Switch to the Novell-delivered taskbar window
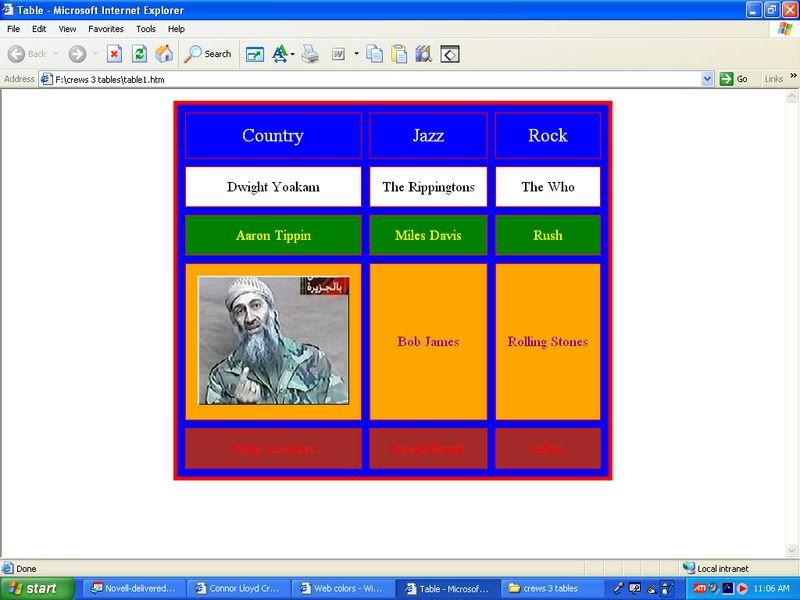This screenshot has width=800, height=600. [133, 588]
